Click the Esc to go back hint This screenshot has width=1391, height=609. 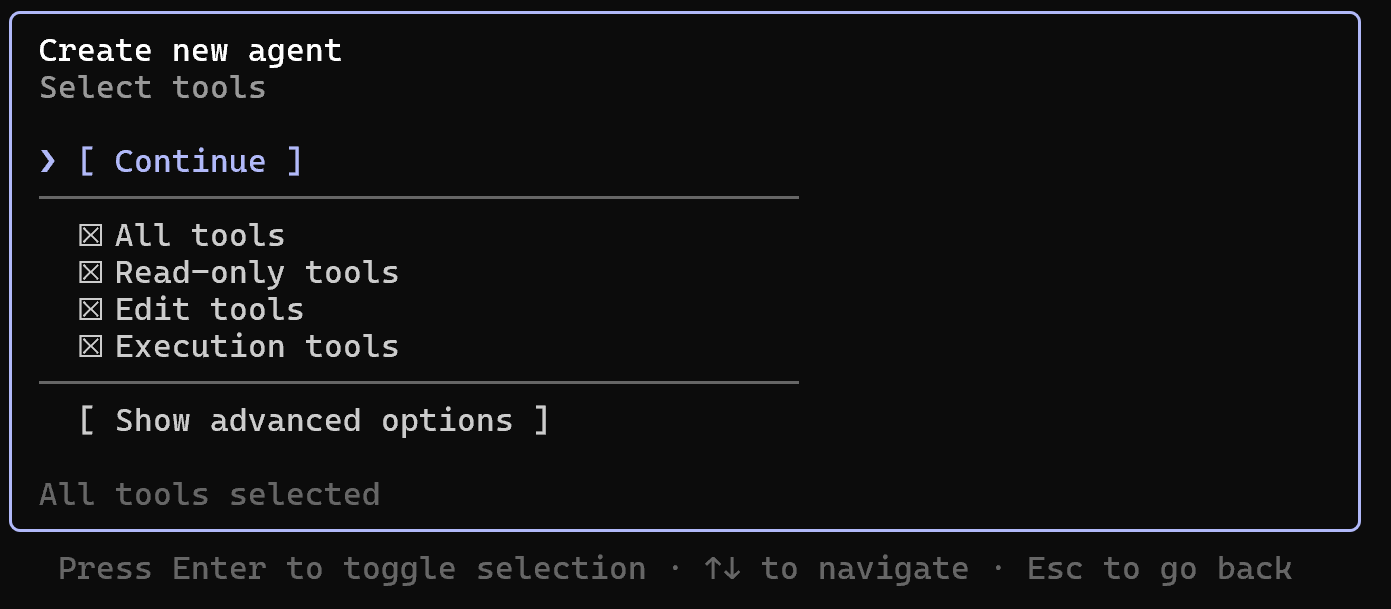click(1159, 569)
